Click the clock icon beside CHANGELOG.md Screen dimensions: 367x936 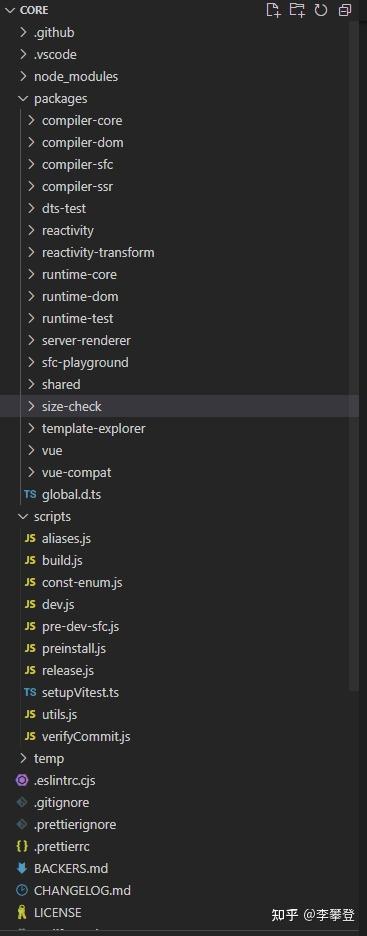click(22, 891)
